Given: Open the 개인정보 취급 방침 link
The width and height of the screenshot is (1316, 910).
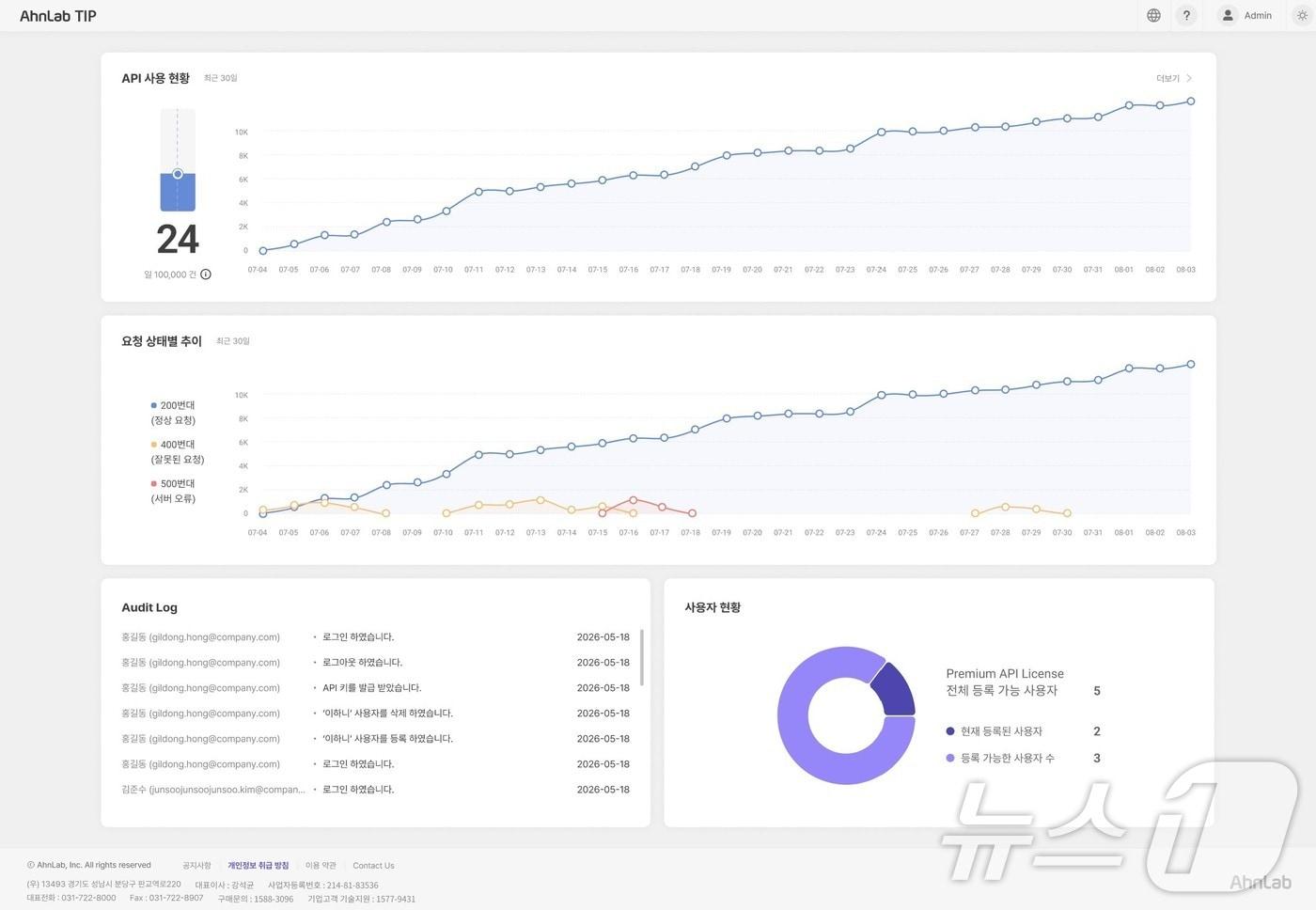Looking at the screenshot, I should [258, 865].
